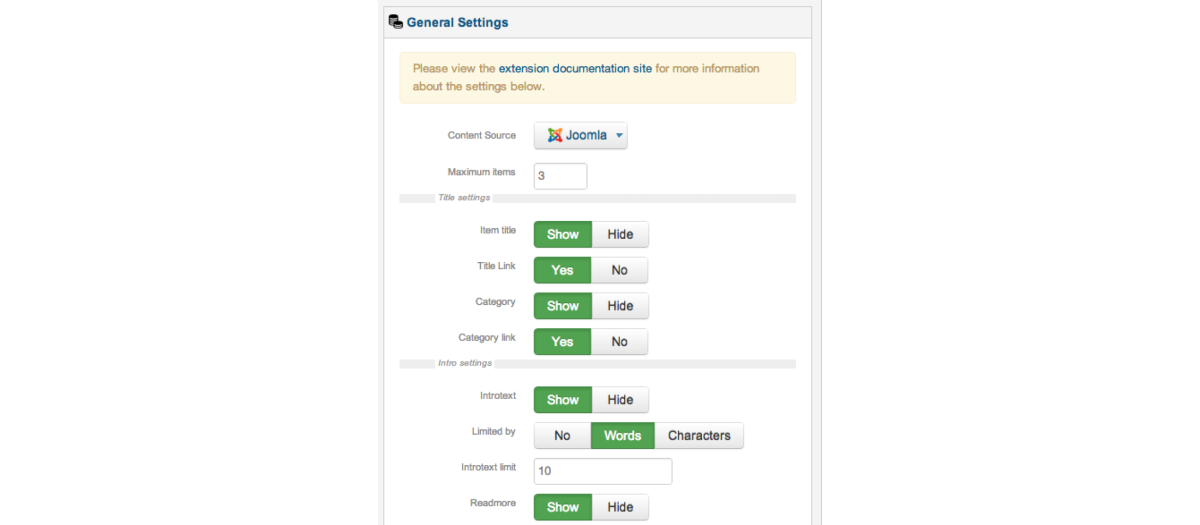Show the Category
This screenshot has width=1200, height=525.
click(x=563, y=306)
